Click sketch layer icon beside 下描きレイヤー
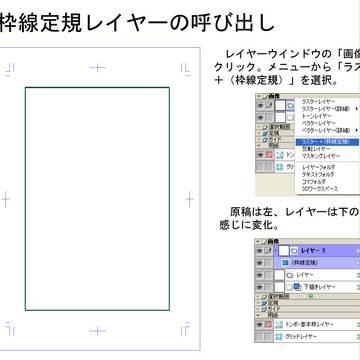Screen dimensions: 360x360 click(296, 287)
